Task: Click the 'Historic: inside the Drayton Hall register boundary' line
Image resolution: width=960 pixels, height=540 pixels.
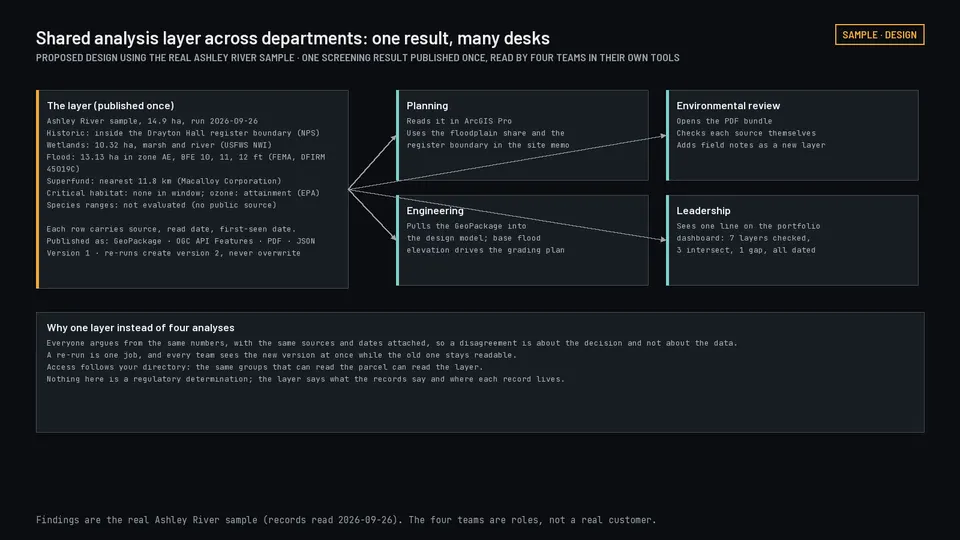Action: (183, 133)
